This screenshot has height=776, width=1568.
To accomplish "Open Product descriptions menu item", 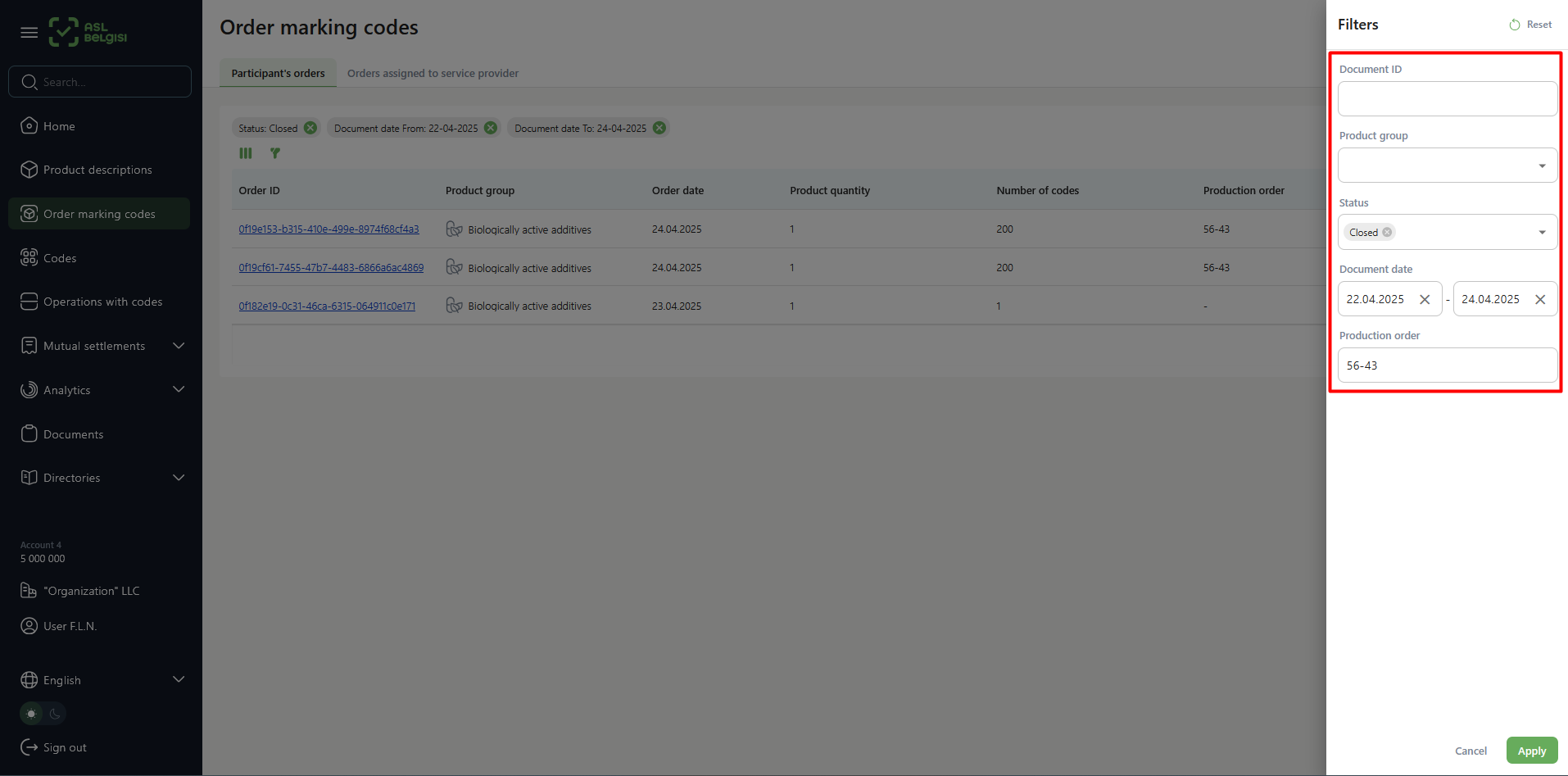I will point(99,170).
